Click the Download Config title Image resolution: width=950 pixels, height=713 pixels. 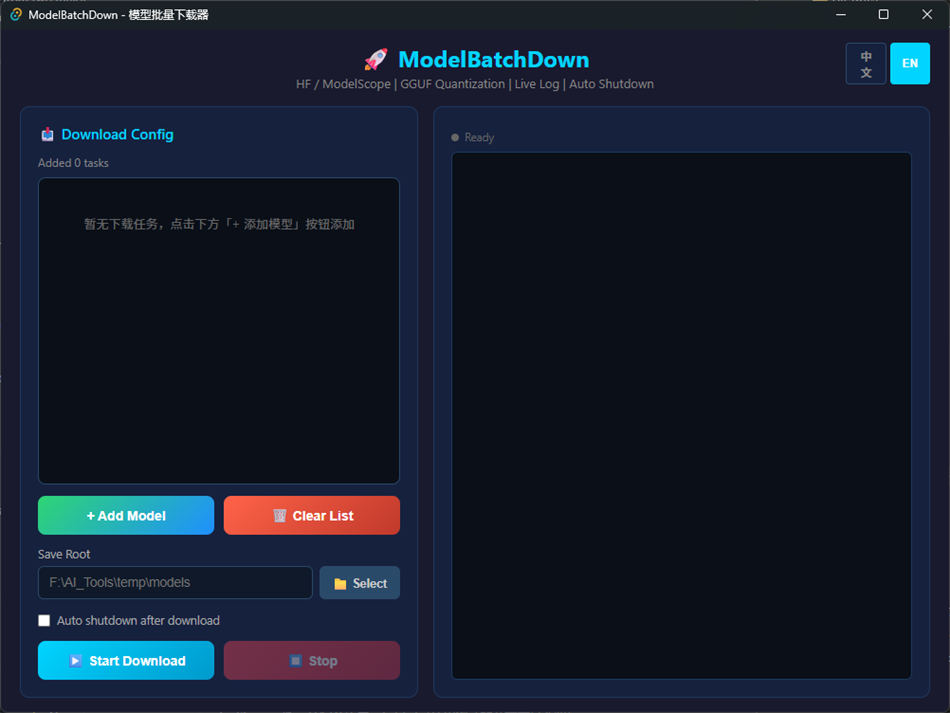click(x=118, y=134)
